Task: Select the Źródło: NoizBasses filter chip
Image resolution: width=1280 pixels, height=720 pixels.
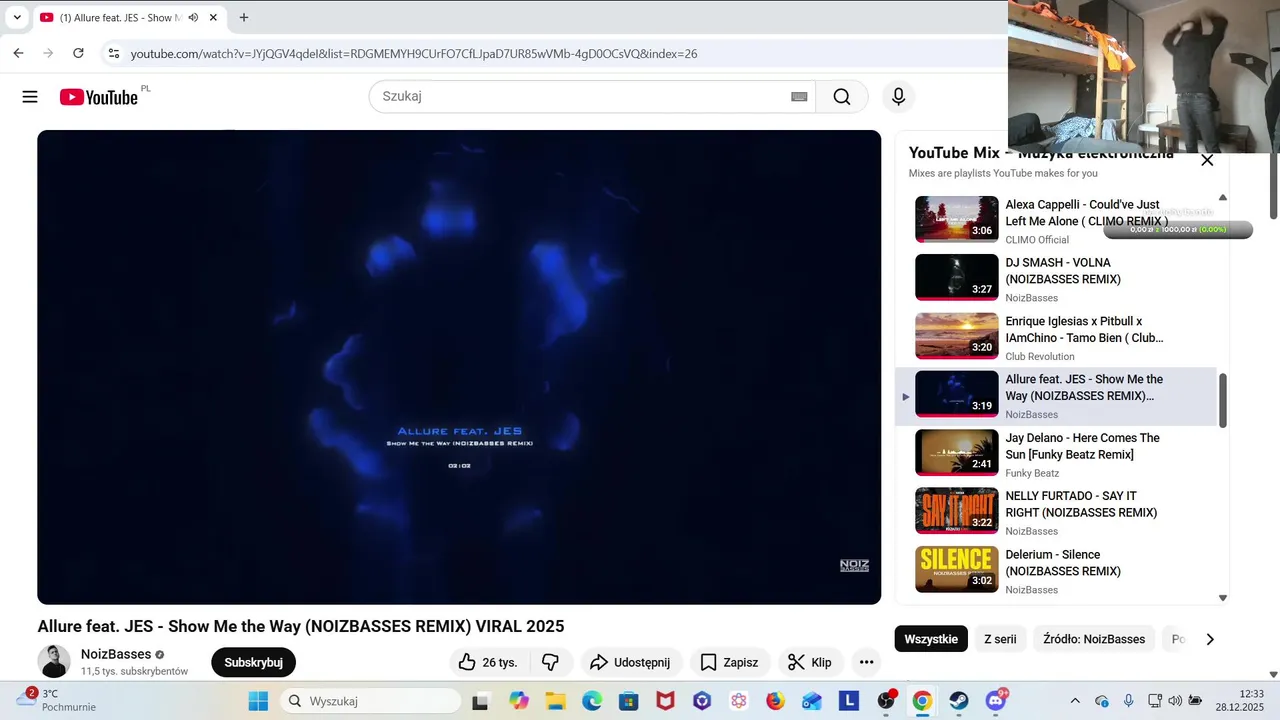Action: point(1094,639)
